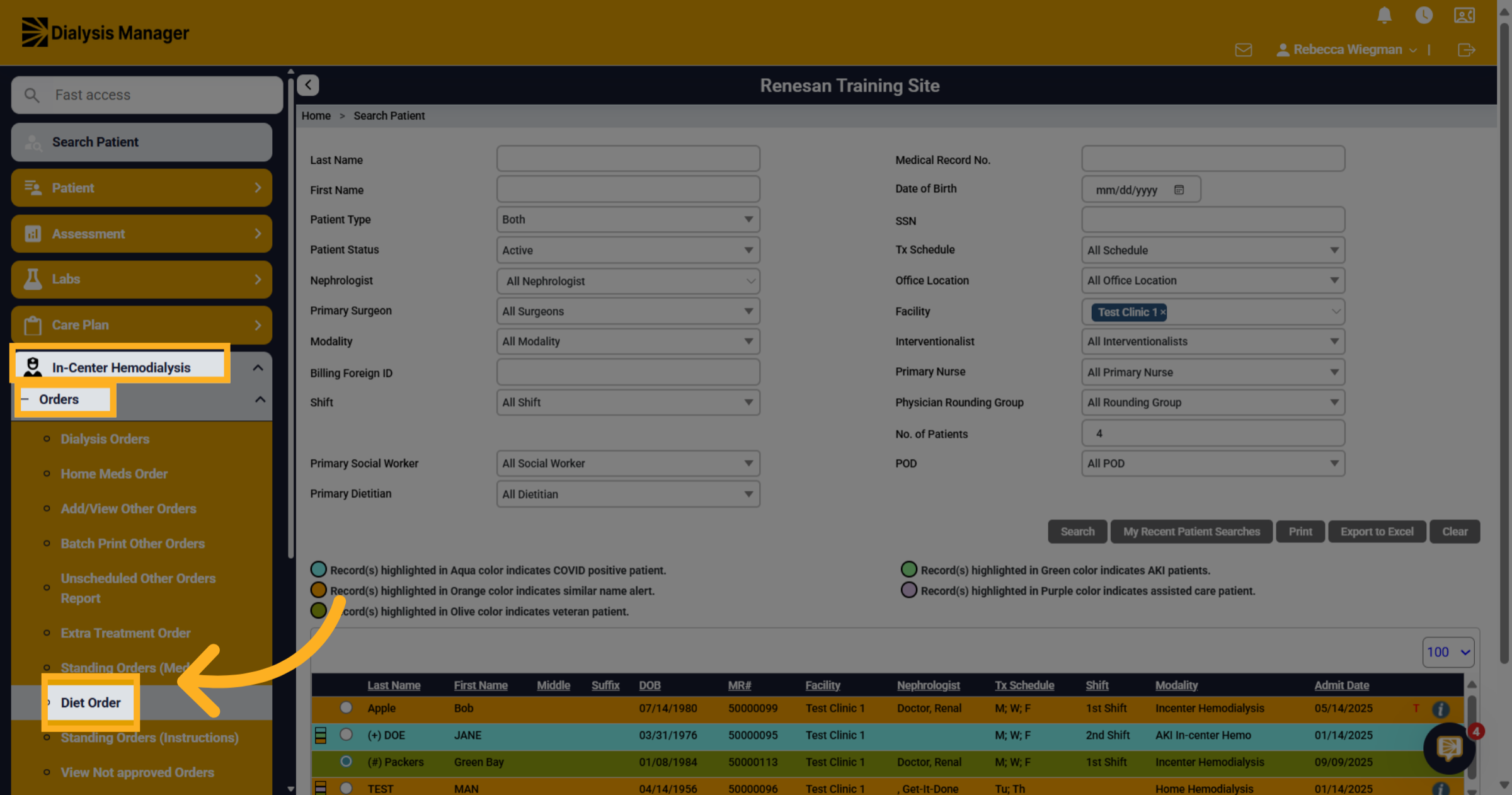Remove the Test Clinic 1 facility tag
This screenshot has height=795, width=1512.
(x=1163, y=312)
